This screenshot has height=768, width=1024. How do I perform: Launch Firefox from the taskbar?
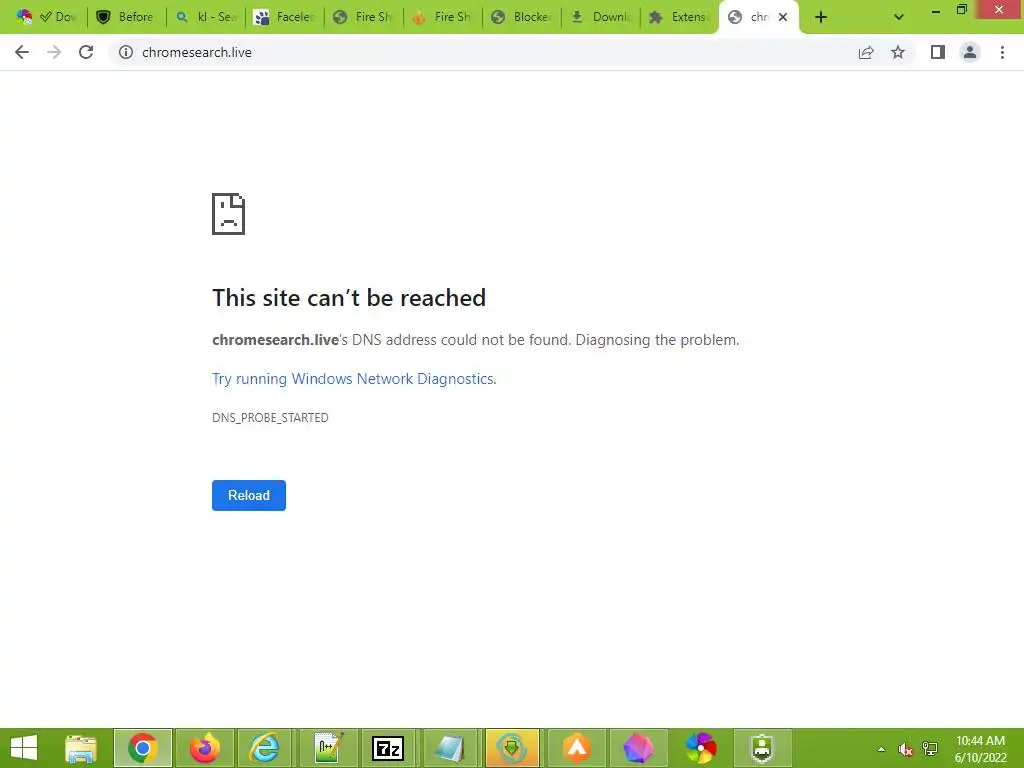[205, 748]
